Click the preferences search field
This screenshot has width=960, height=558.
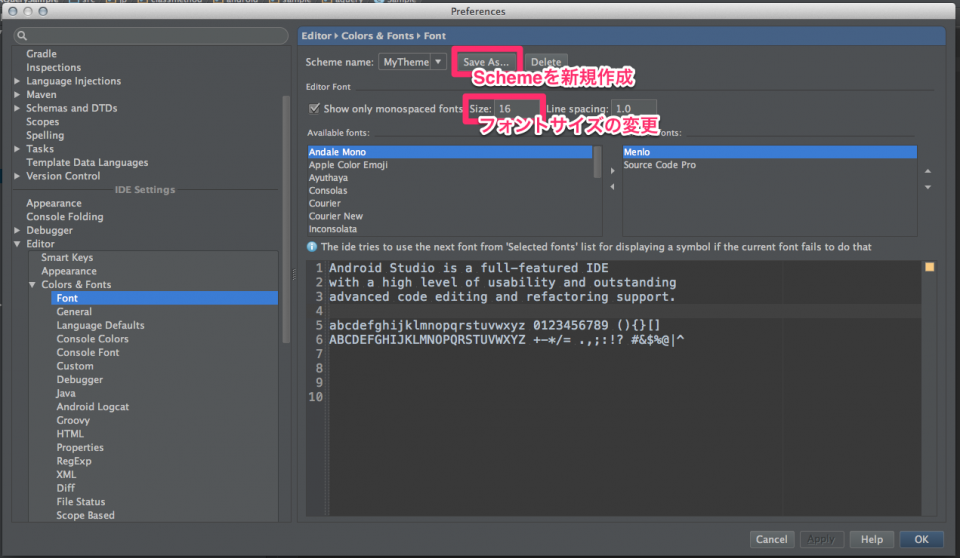[151, 36]
